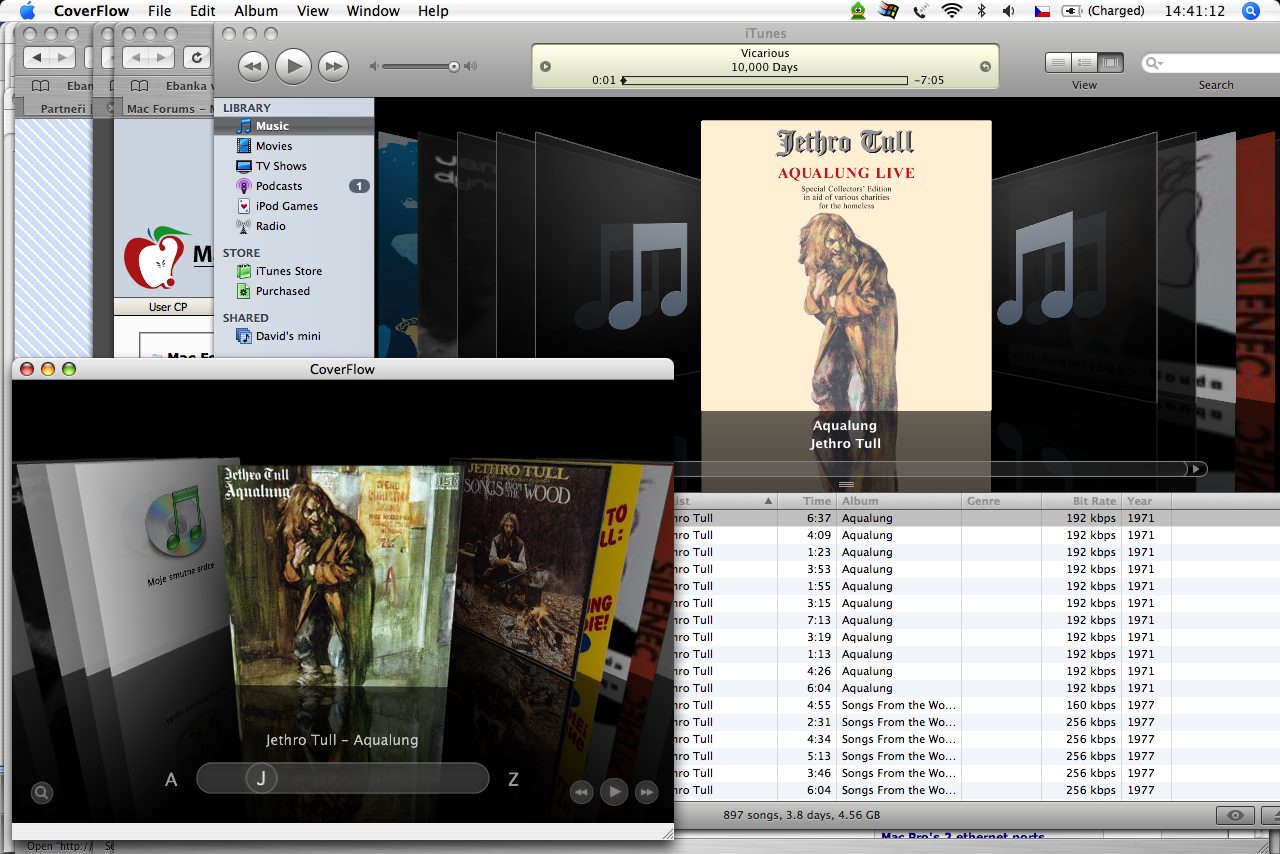Select Music in iTunes library
Screen dimensions: 1280x854
[294, 126]
